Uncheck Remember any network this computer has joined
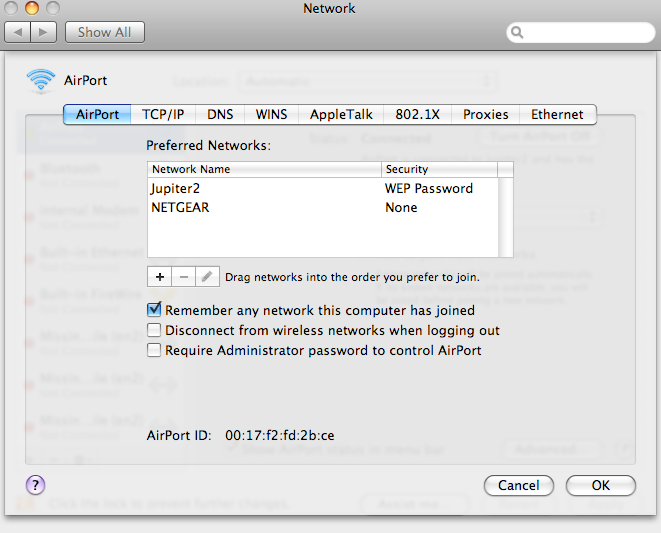The height and width of the screenshot is (533, 661). coord(154,311)
